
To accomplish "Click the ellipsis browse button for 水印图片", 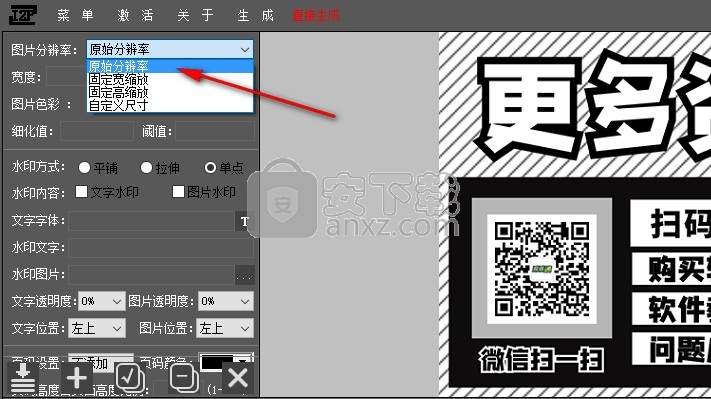I will tap(244, 276).
